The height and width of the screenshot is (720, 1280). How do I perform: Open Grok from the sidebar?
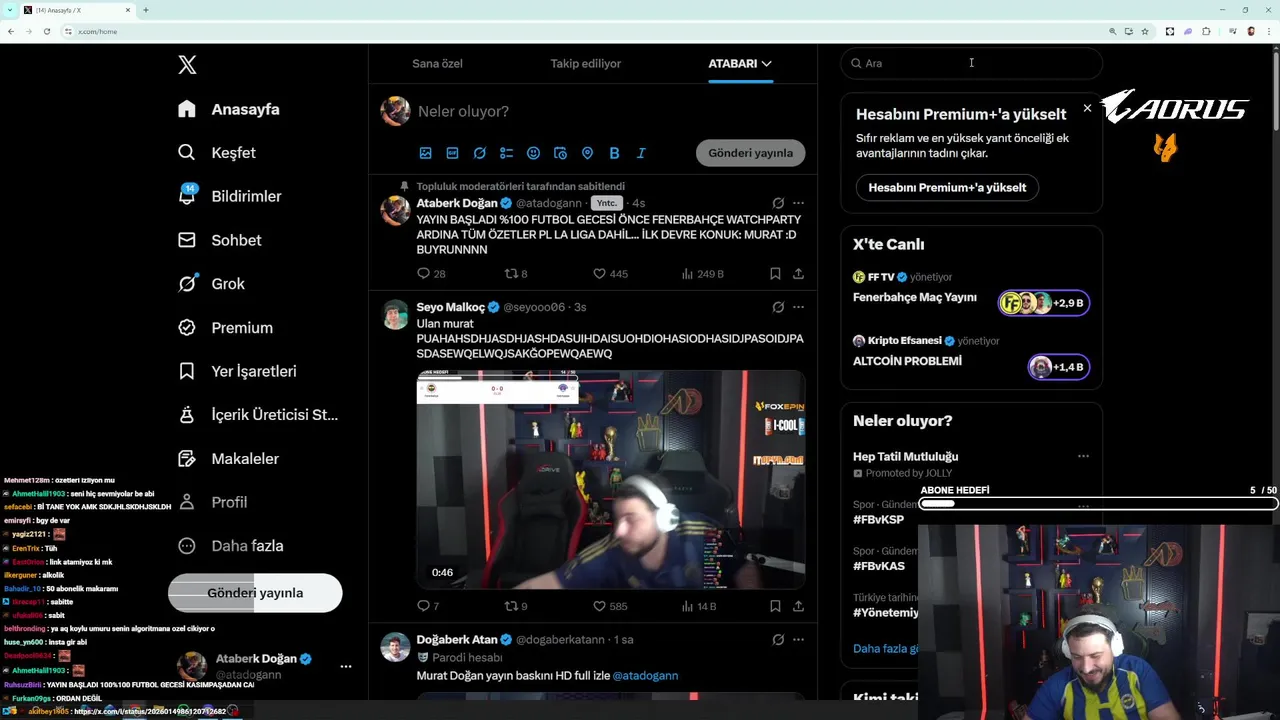[211, 284]
